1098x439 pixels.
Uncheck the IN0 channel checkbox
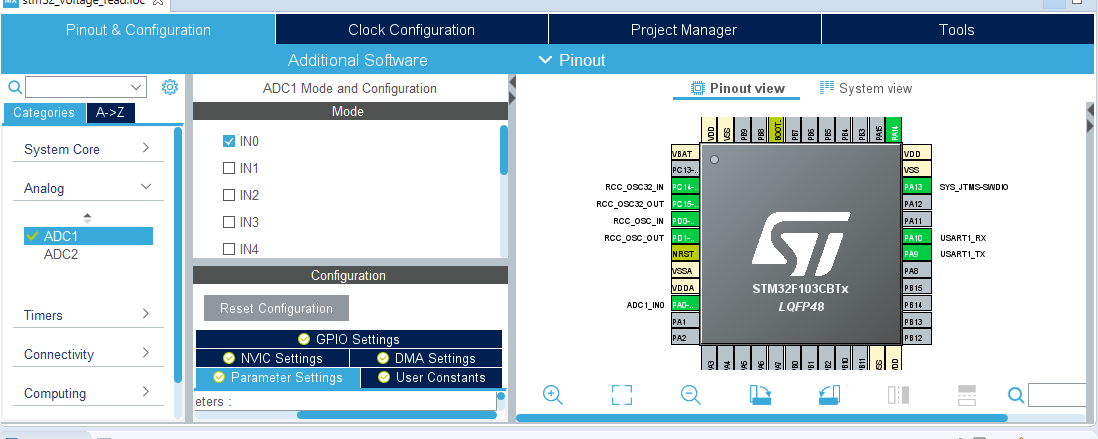click(228, 141)
